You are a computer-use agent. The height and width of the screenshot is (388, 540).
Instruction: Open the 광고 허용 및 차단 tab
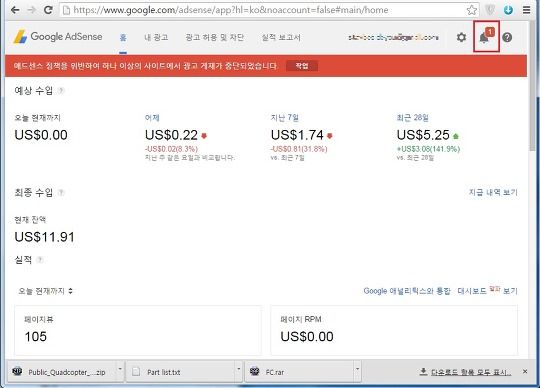click(215, 38)
